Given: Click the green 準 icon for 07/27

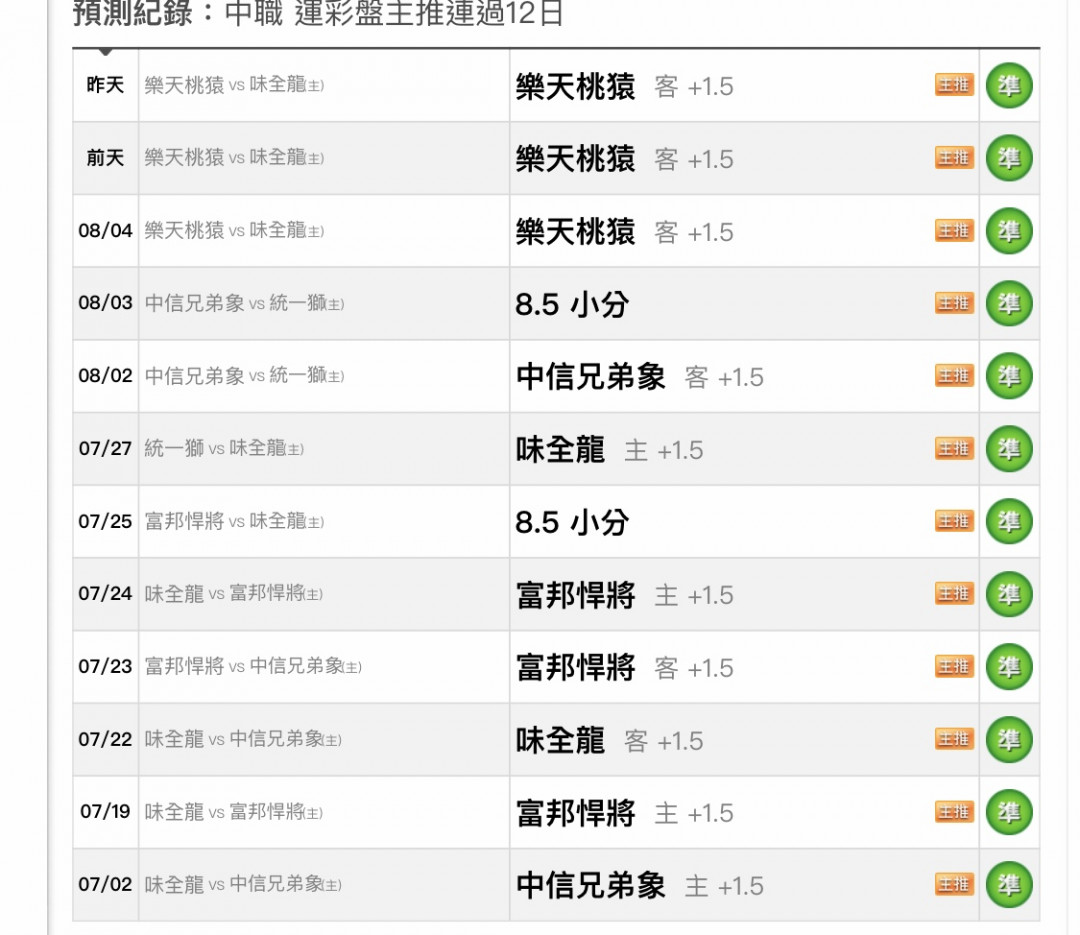Looking at the screenshot, I should [1009, 449].
